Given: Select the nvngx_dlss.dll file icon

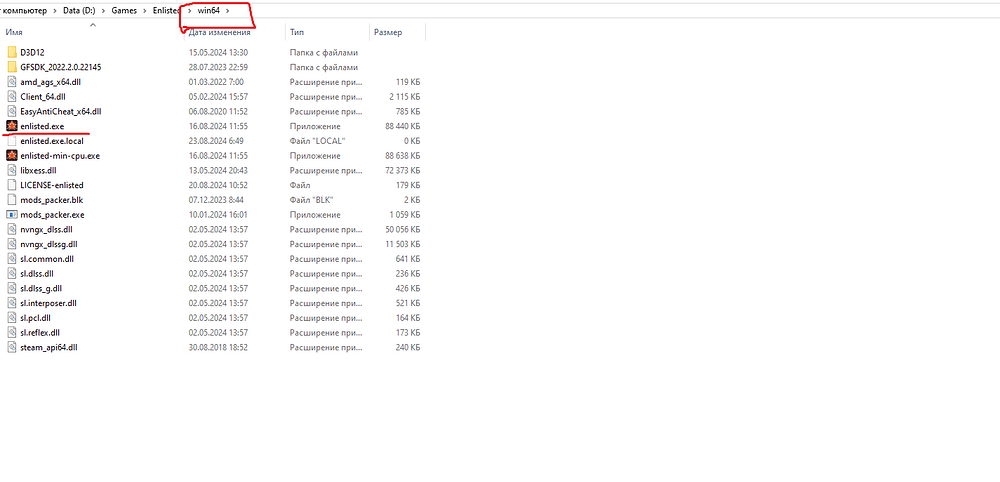Looking at the screenshot, I should click(x=12, y=229).
